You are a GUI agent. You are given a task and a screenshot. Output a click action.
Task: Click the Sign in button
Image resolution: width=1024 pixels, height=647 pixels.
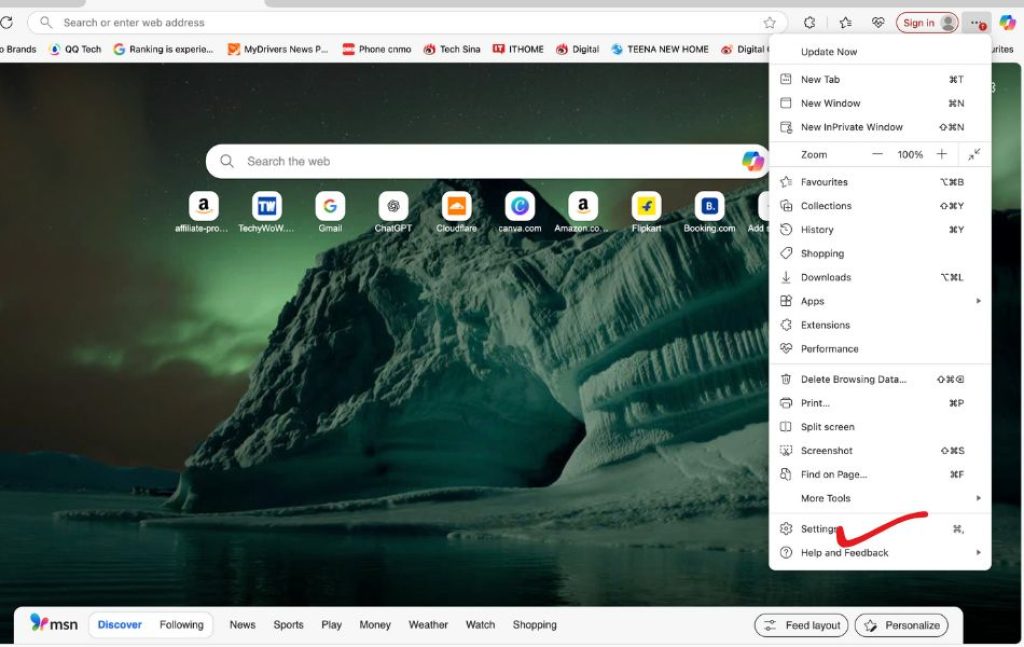click(x=927, y=23)
